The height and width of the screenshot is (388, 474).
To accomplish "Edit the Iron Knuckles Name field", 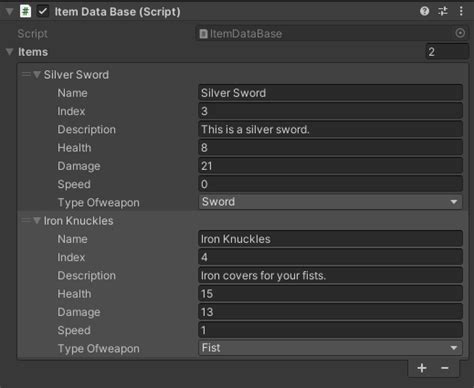I will pos(330,239).
